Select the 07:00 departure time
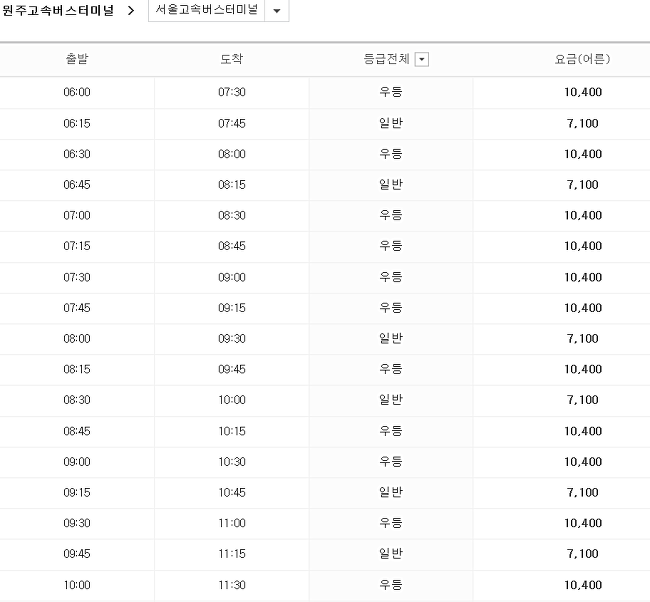Screen dimensions: 650x602 77,216
